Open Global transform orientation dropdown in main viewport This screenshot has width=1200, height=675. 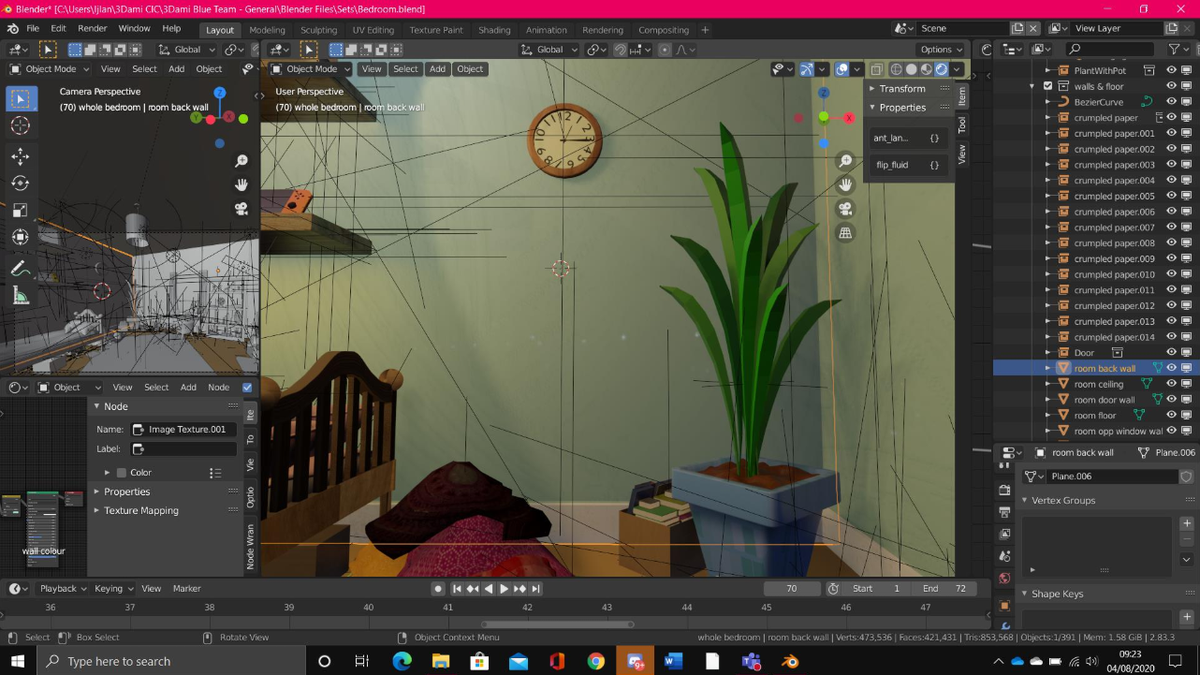(550, 49)
